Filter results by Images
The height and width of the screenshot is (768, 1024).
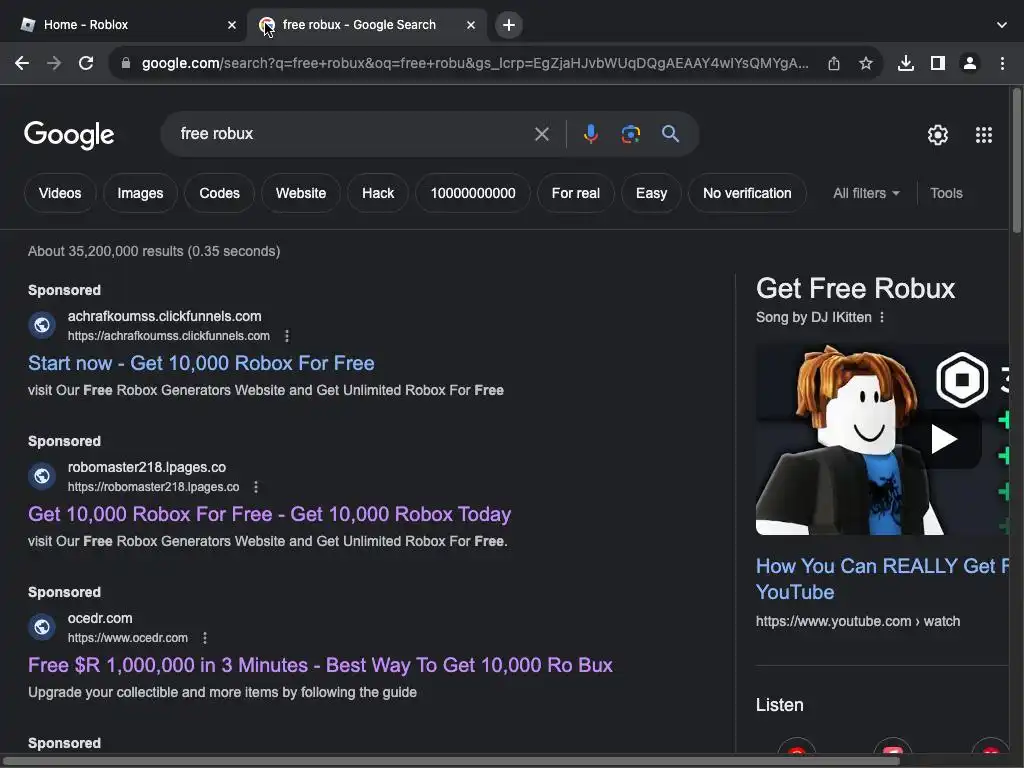tap(140, 193)
